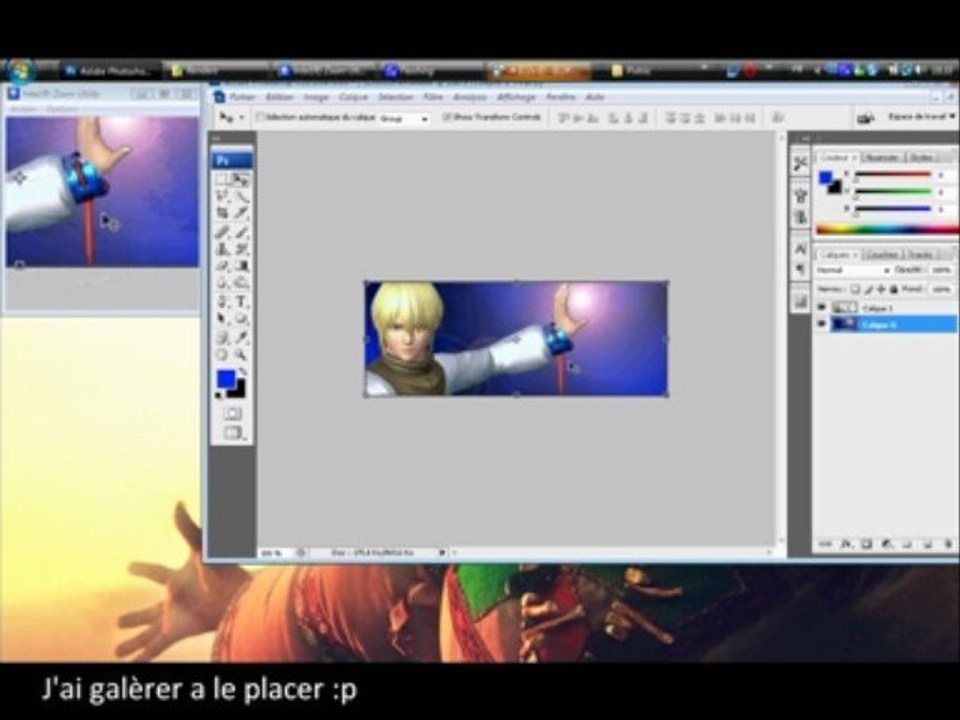Screen dimensions: 960x720
Task: Open the Filtre menu
Action: [433, 97]
